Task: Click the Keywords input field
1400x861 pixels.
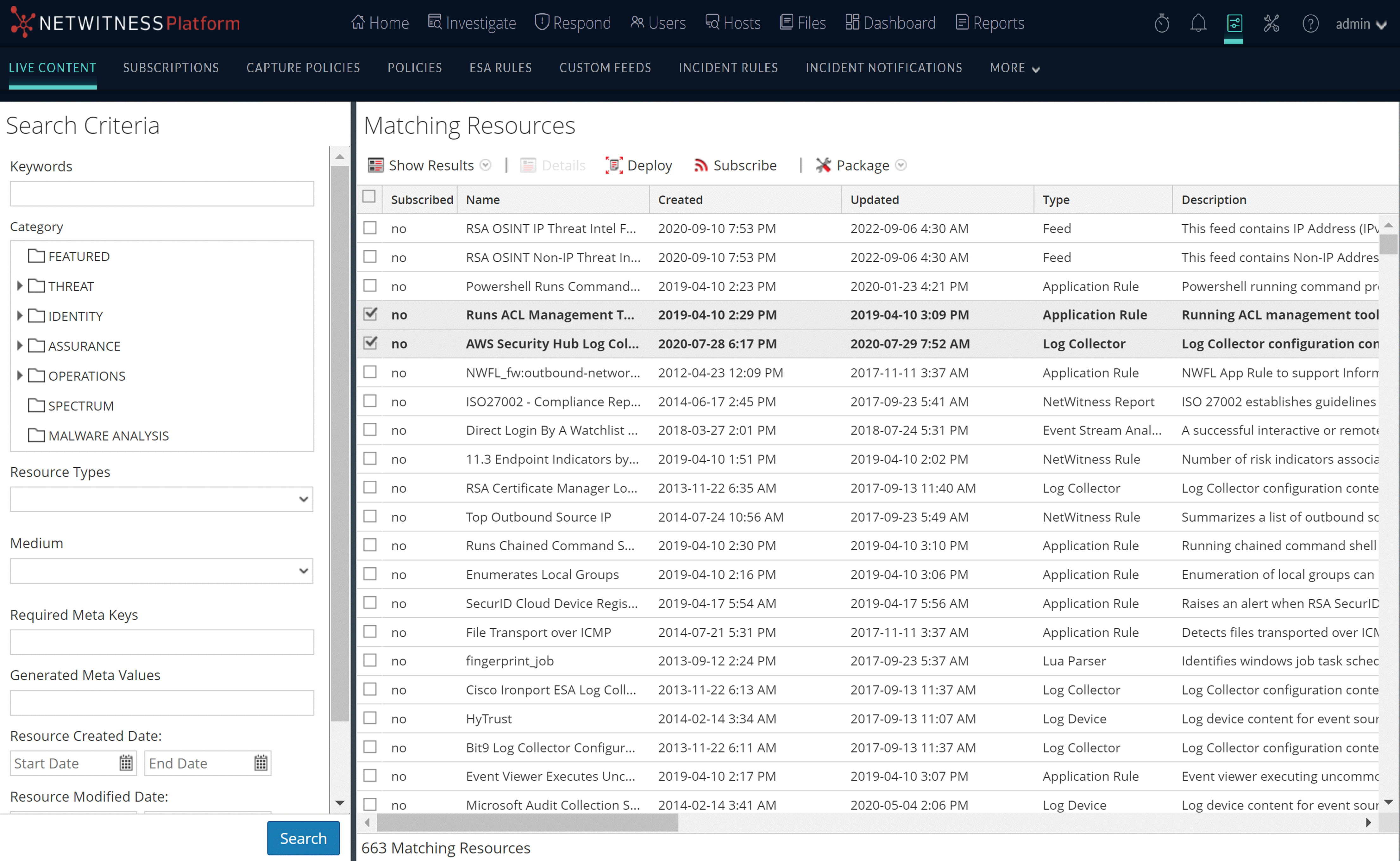Action: click(x=162, y=194)
